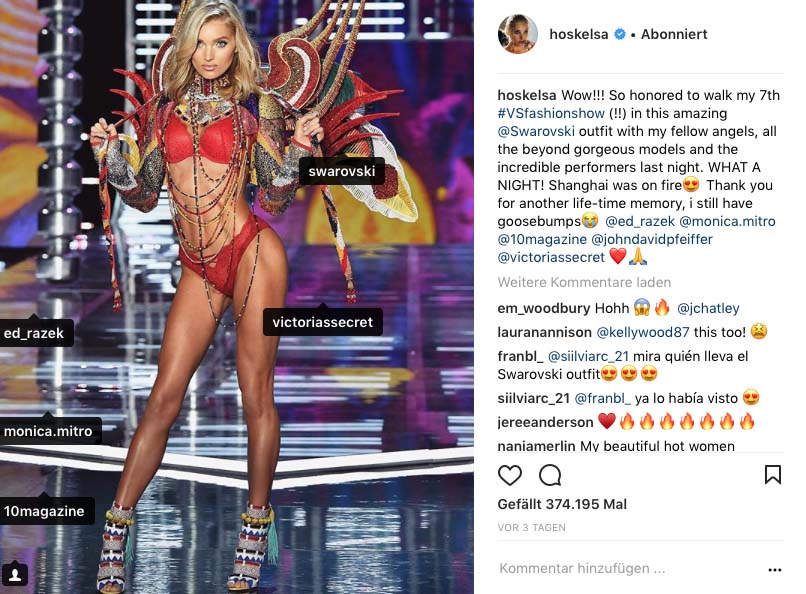Open the three-dots more options menu
Image resolution: width=806 pixels, height=594 pixels.
(x=775, y=569)
